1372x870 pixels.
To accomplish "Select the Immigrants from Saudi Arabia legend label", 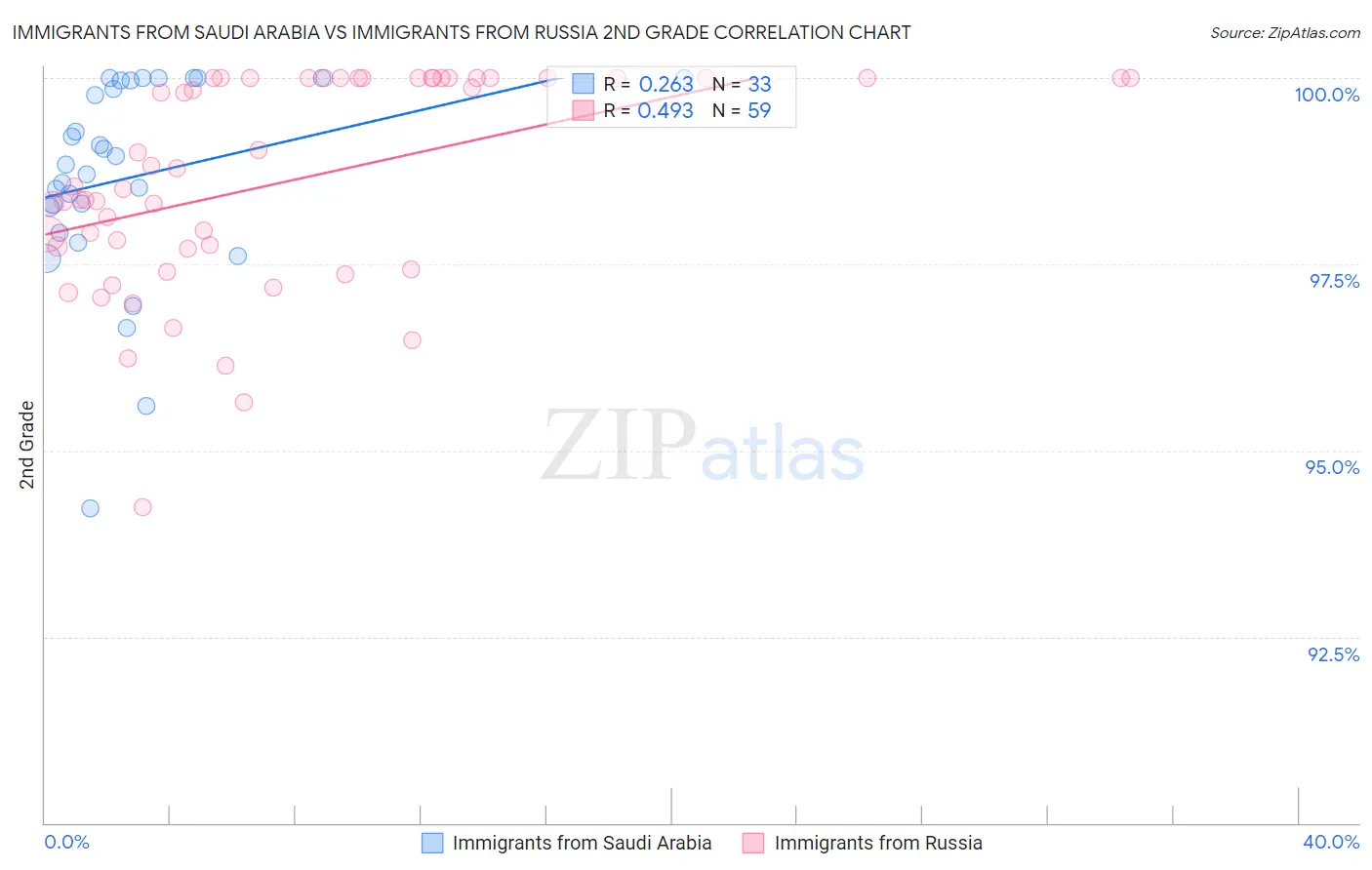I will tap(582, 843).
